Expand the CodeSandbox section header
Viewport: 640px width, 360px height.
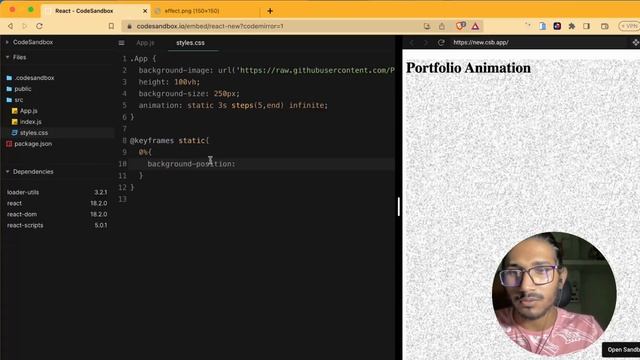(33, 42)
